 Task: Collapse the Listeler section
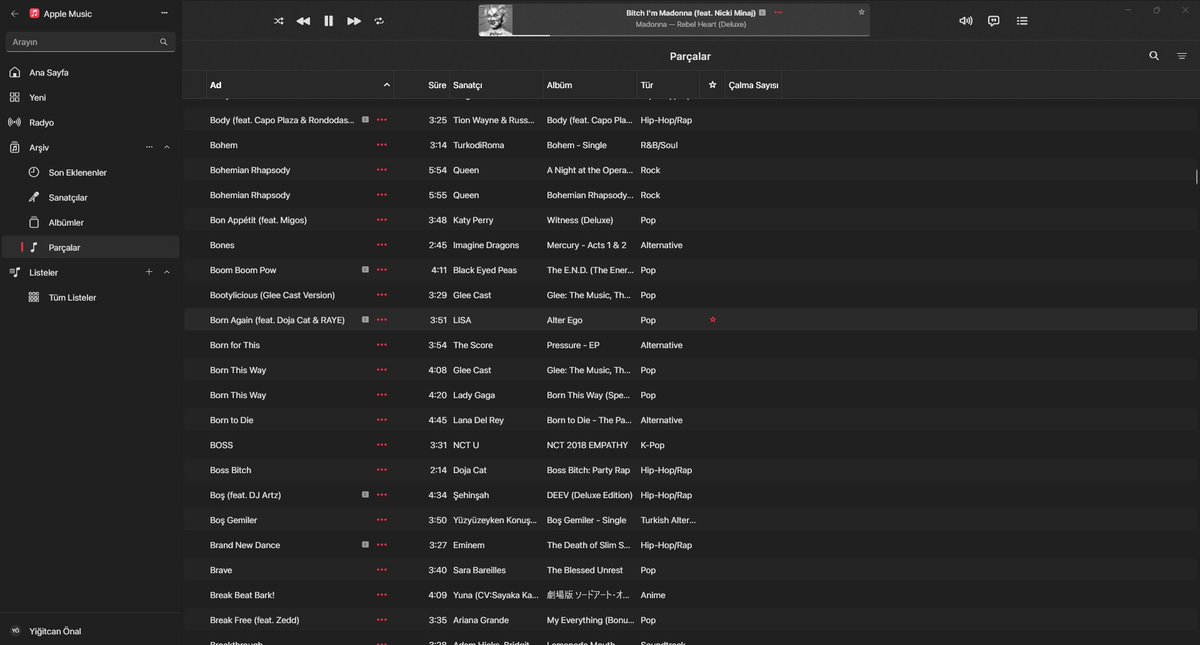point(167,273)
